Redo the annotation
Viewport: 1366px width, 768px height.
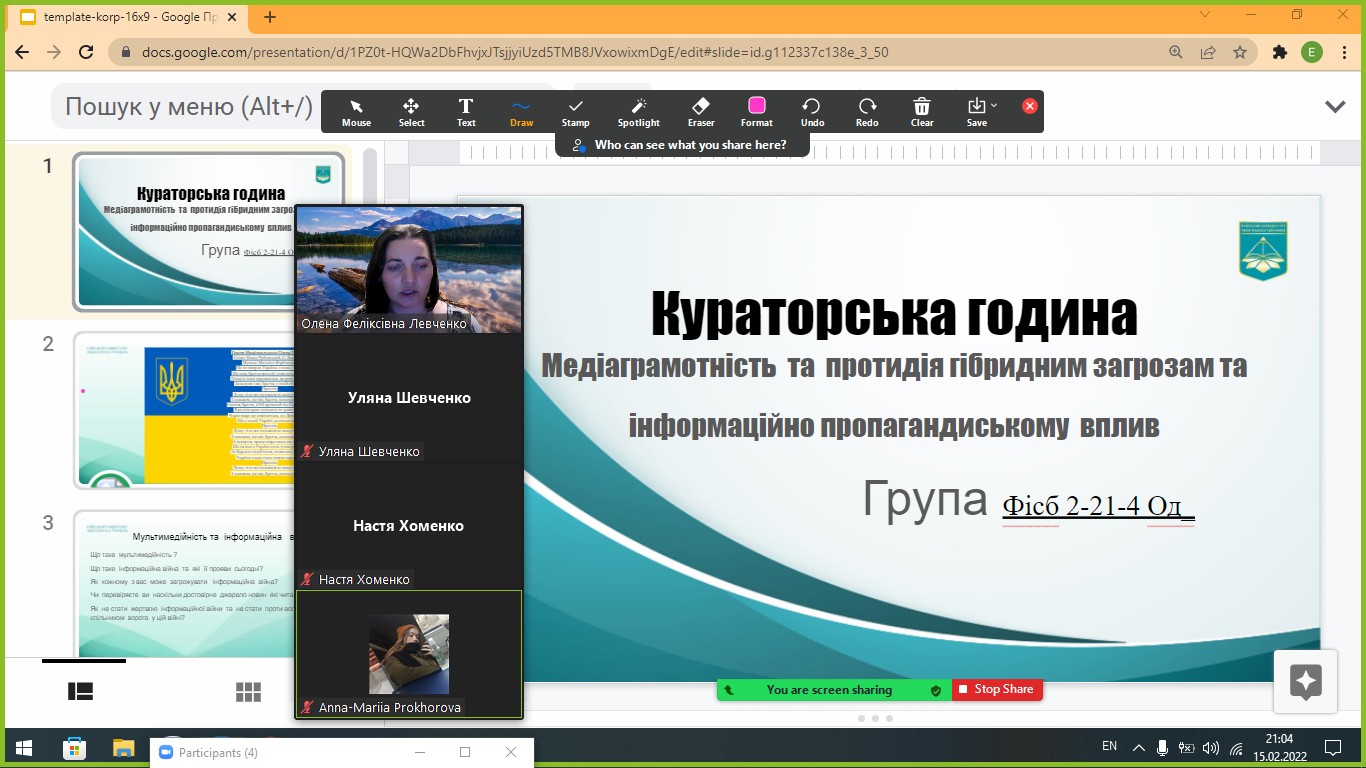867,112
